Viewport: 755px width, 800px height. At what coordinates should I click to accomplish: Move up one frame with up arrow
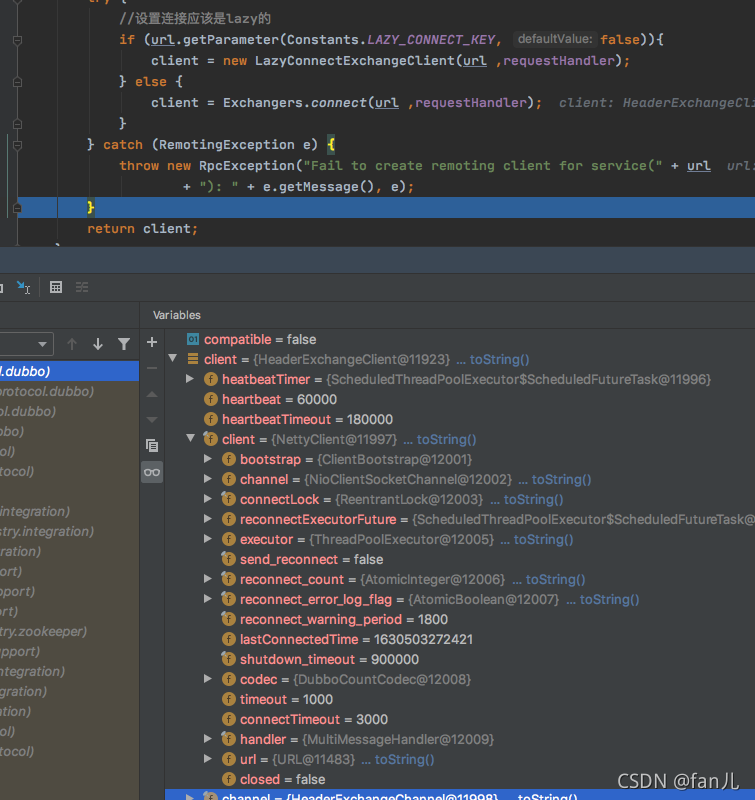pyautogui.click(x=72, y=344)
